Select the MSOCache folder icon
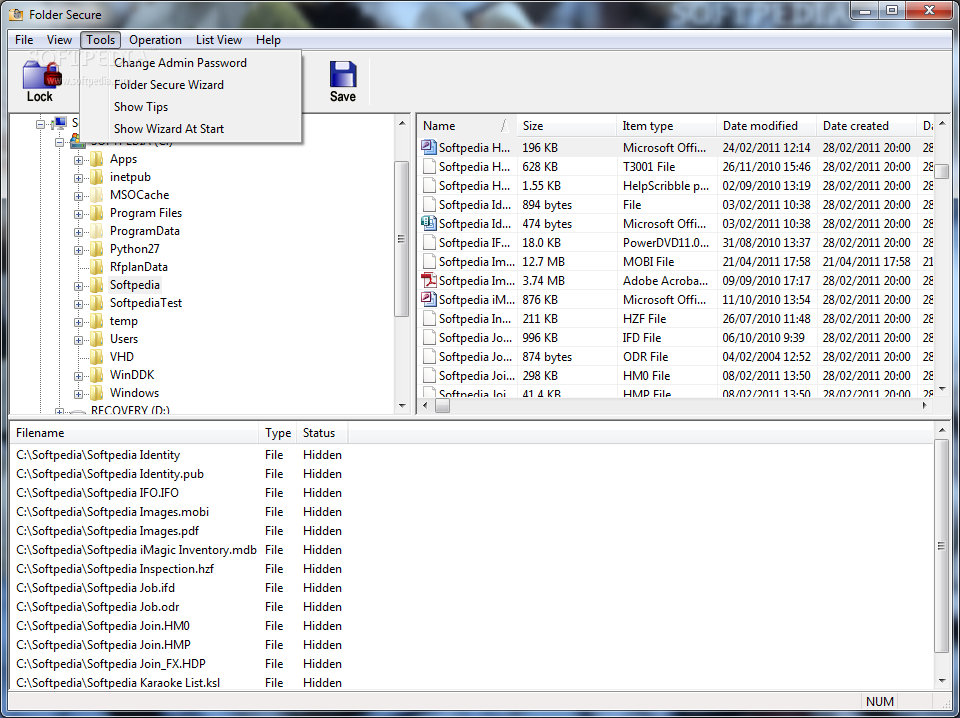Screen dimensions: 960x718 (x=97, y=195)
